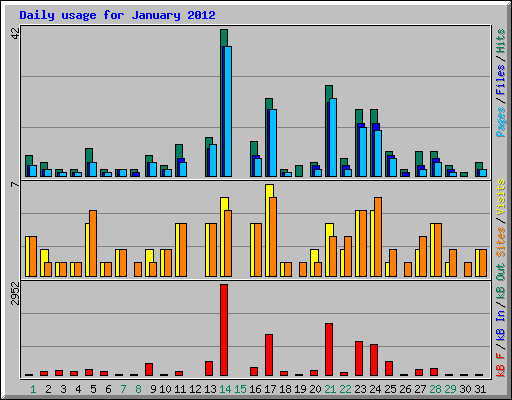Select day label 3 on x-axis
The image size is (512, 400).
(63, 389)
